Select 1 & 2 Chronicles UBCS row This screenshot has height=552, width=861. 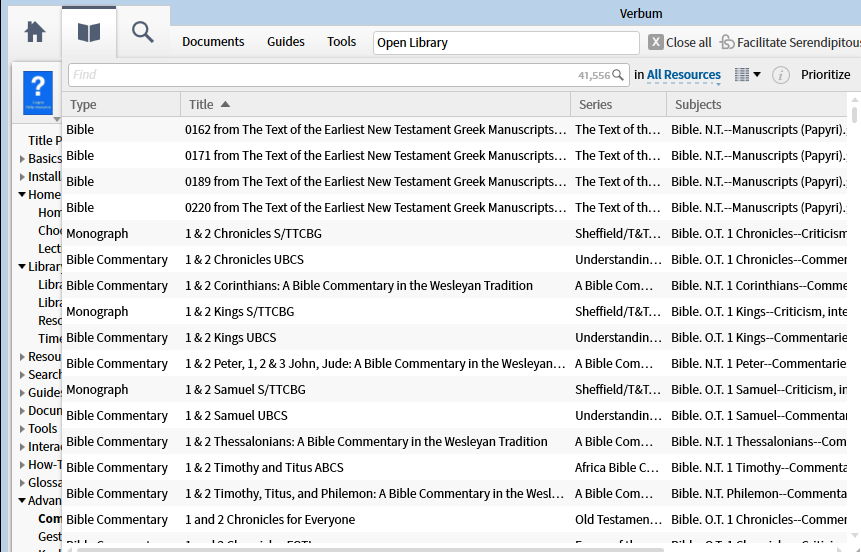455,259
